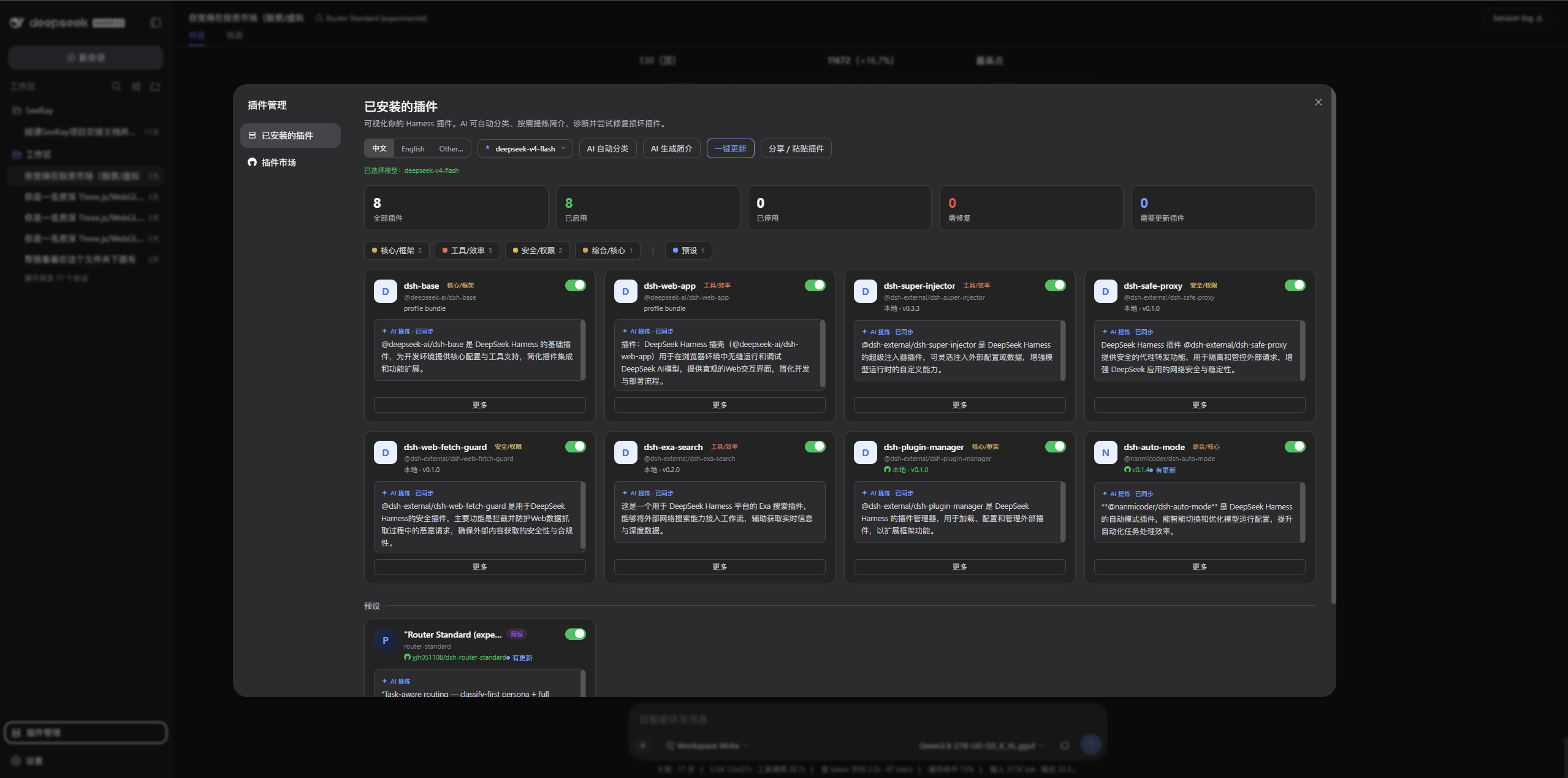Open the deepseek-v4-flash model dropdown

(x=525, y=148)
